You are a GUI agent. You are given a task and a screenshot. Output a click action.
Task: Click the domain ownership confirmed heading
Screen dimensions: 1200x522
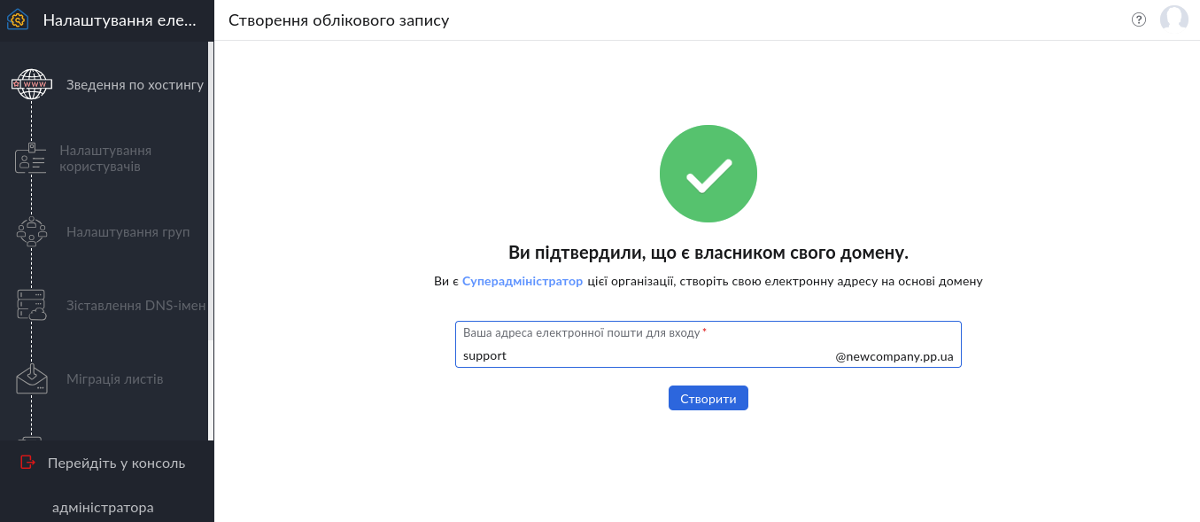coord(708,252)
